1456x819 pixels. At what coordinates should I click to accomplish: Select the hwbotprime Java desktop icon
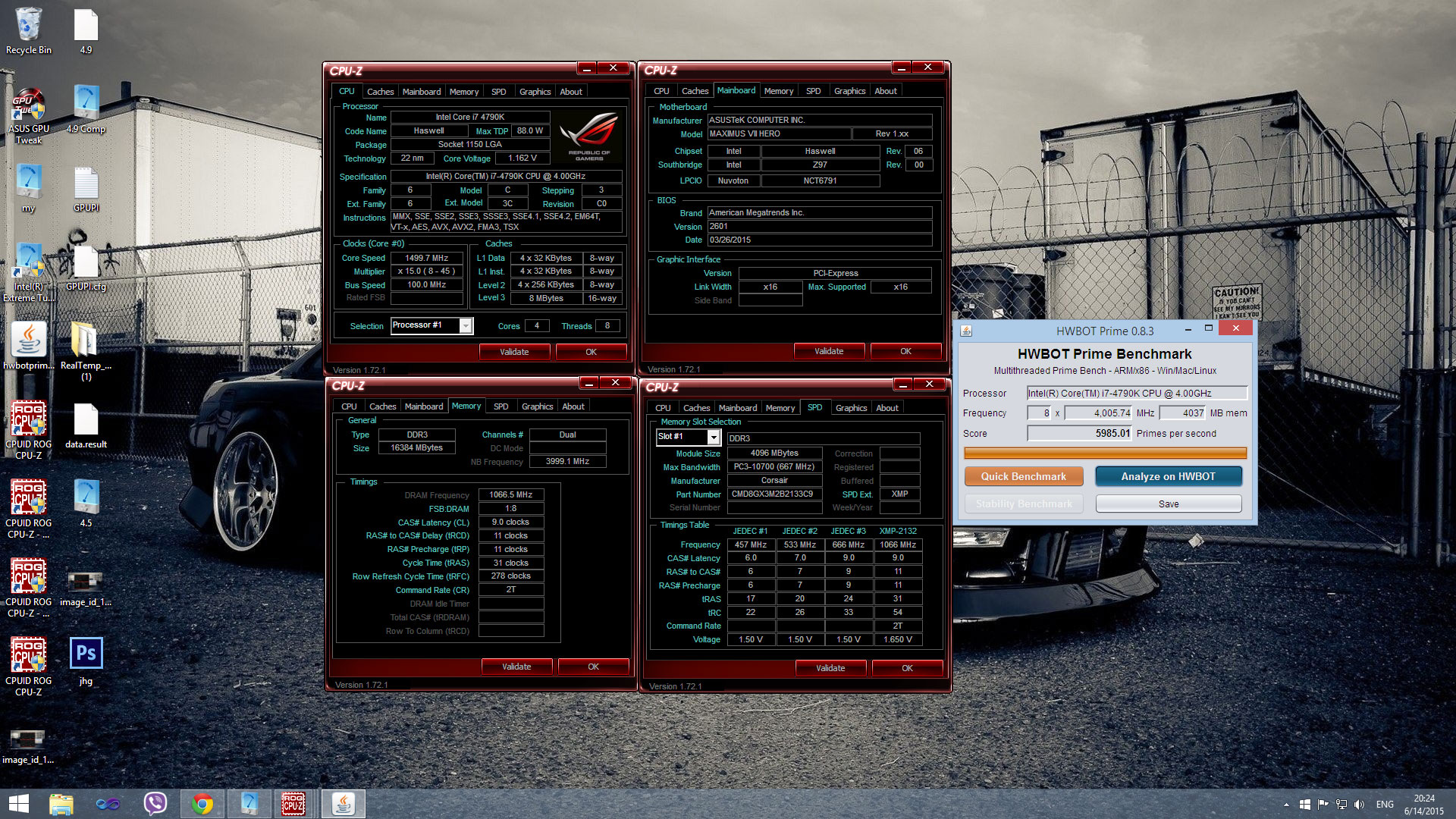click(x=29, y=347)
